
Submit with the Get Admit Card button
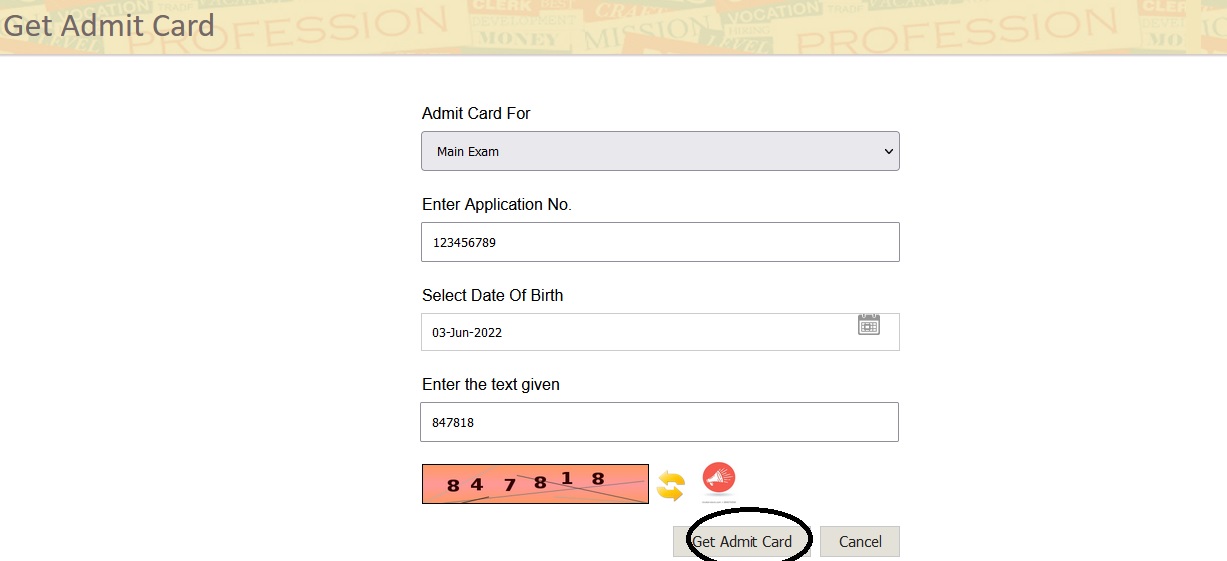click(x=742, y=542)
